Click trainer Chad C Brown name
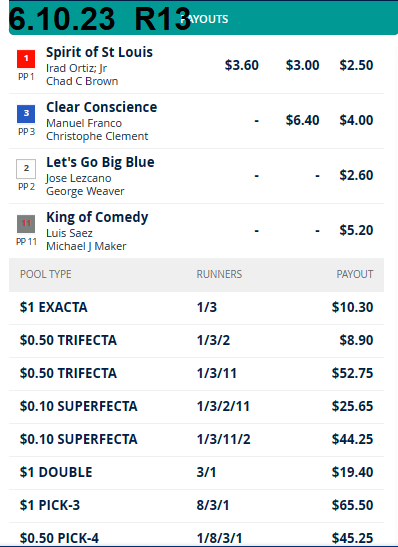This screenshot has width=398, height=547. pyautogui.click(x=82, y=81)
